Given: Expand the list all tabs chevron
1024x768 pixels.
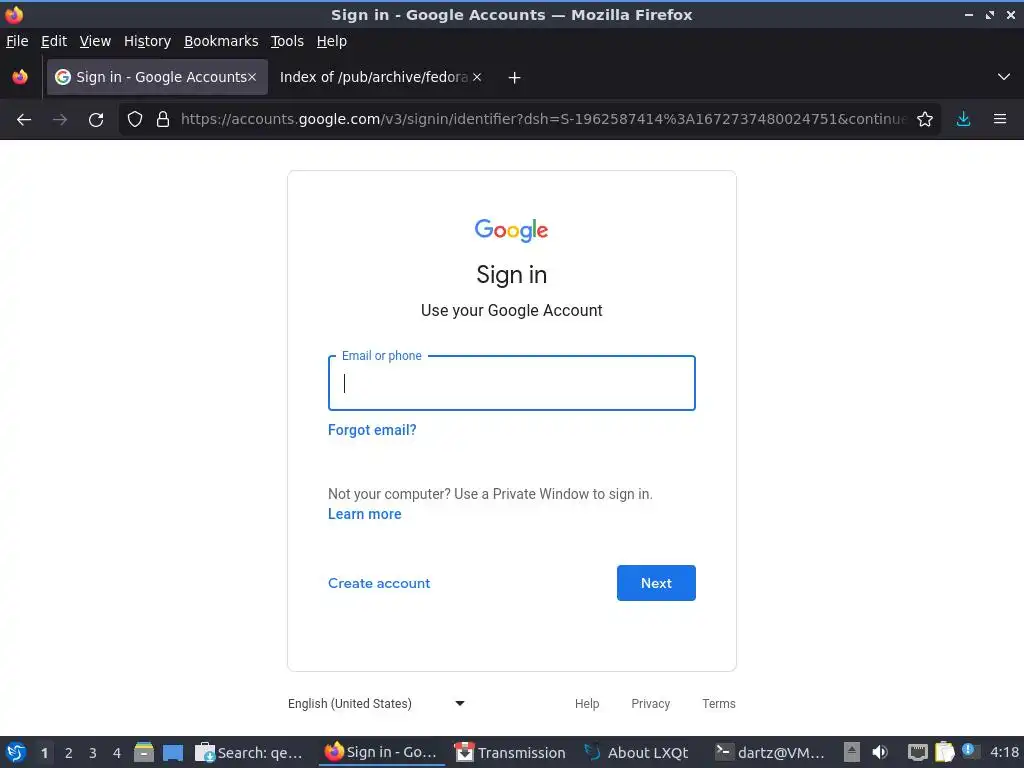Looking at the screenshot, I should 1004,77.
